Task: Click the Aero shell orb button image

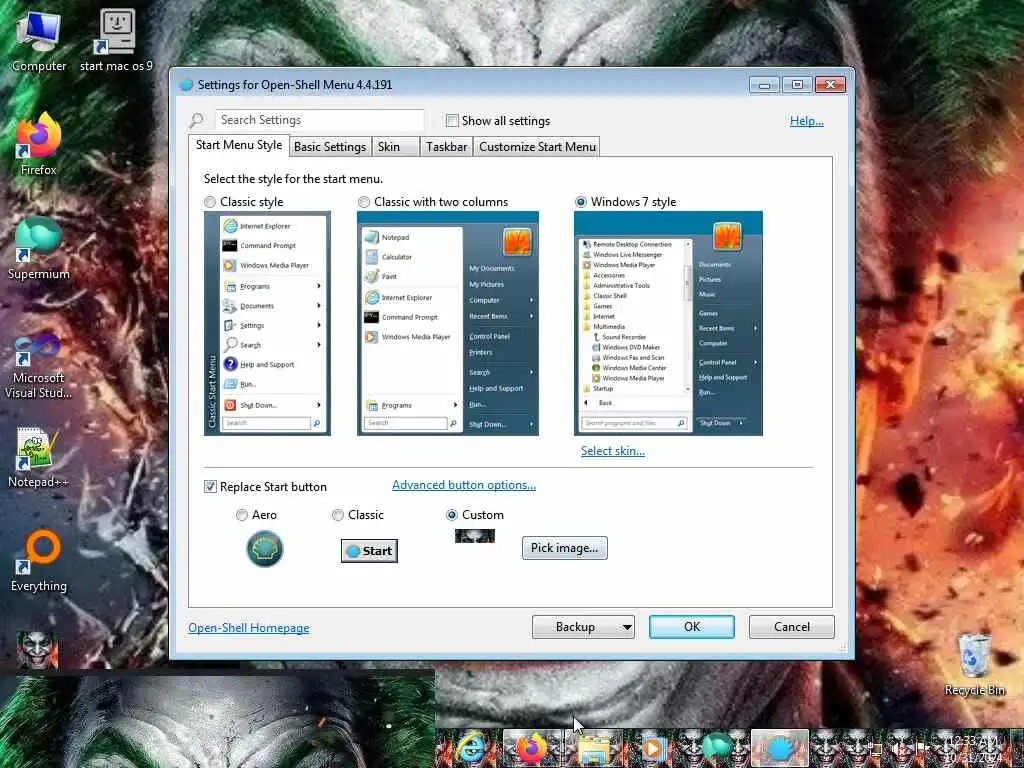Action: (264, 549)
